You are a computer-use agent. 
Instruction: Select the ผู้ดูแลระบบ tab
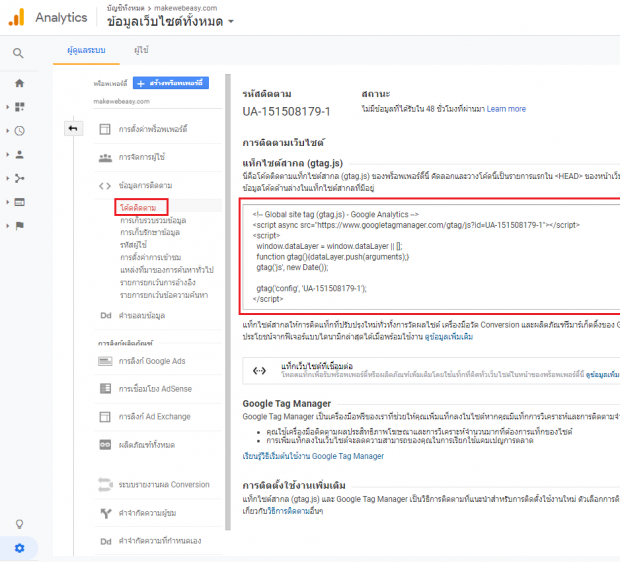(x=88, y=49)
